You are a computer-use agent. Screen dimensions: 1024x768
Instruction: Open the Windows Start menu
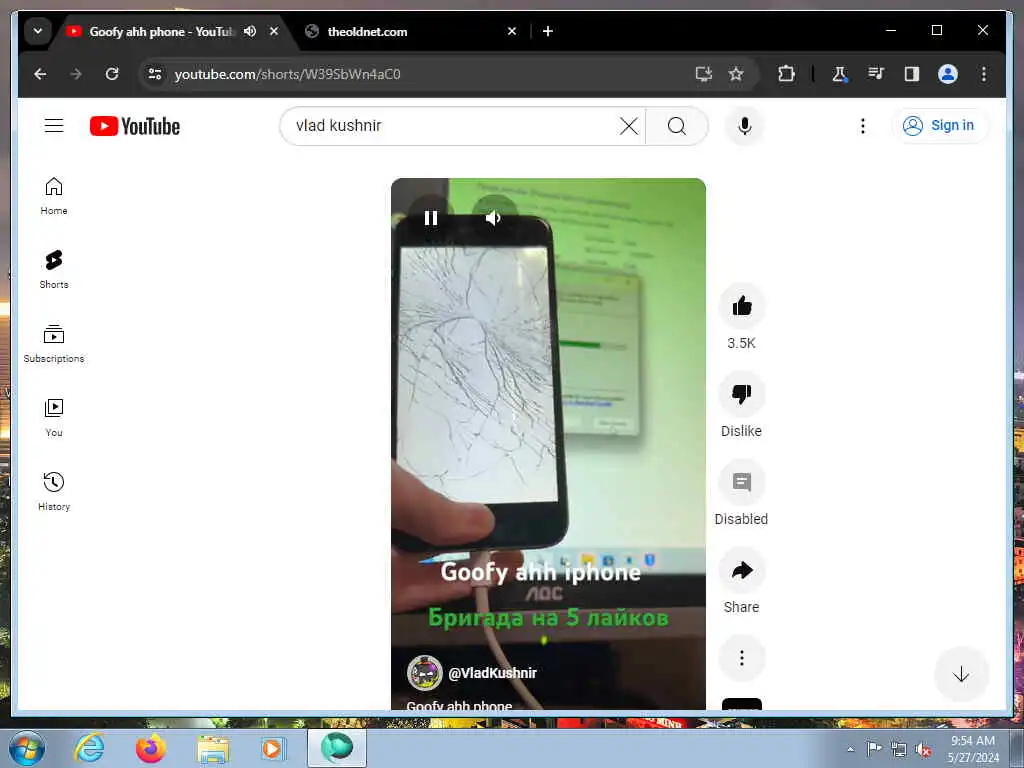pos(27,748)
